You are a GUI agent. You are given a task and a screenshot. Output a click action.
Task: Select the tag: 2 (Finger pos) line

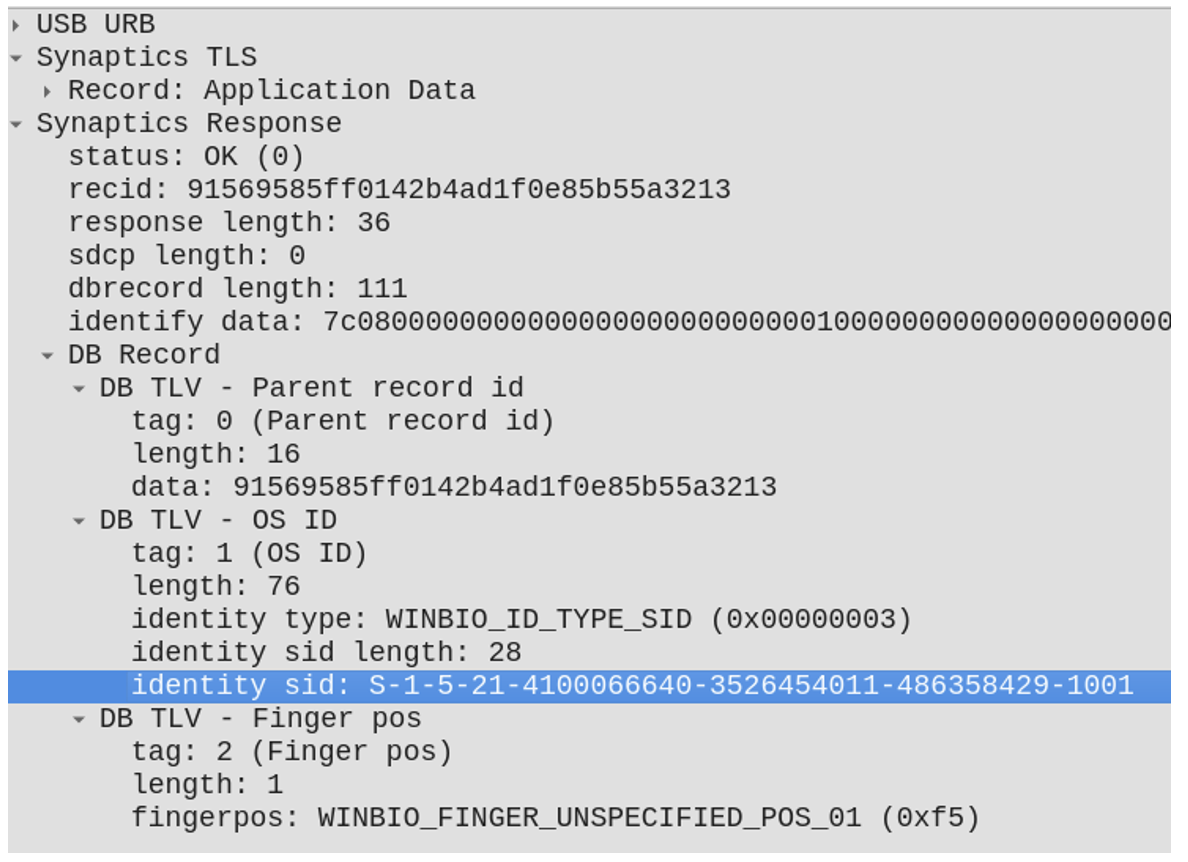[x=291, y=752]
